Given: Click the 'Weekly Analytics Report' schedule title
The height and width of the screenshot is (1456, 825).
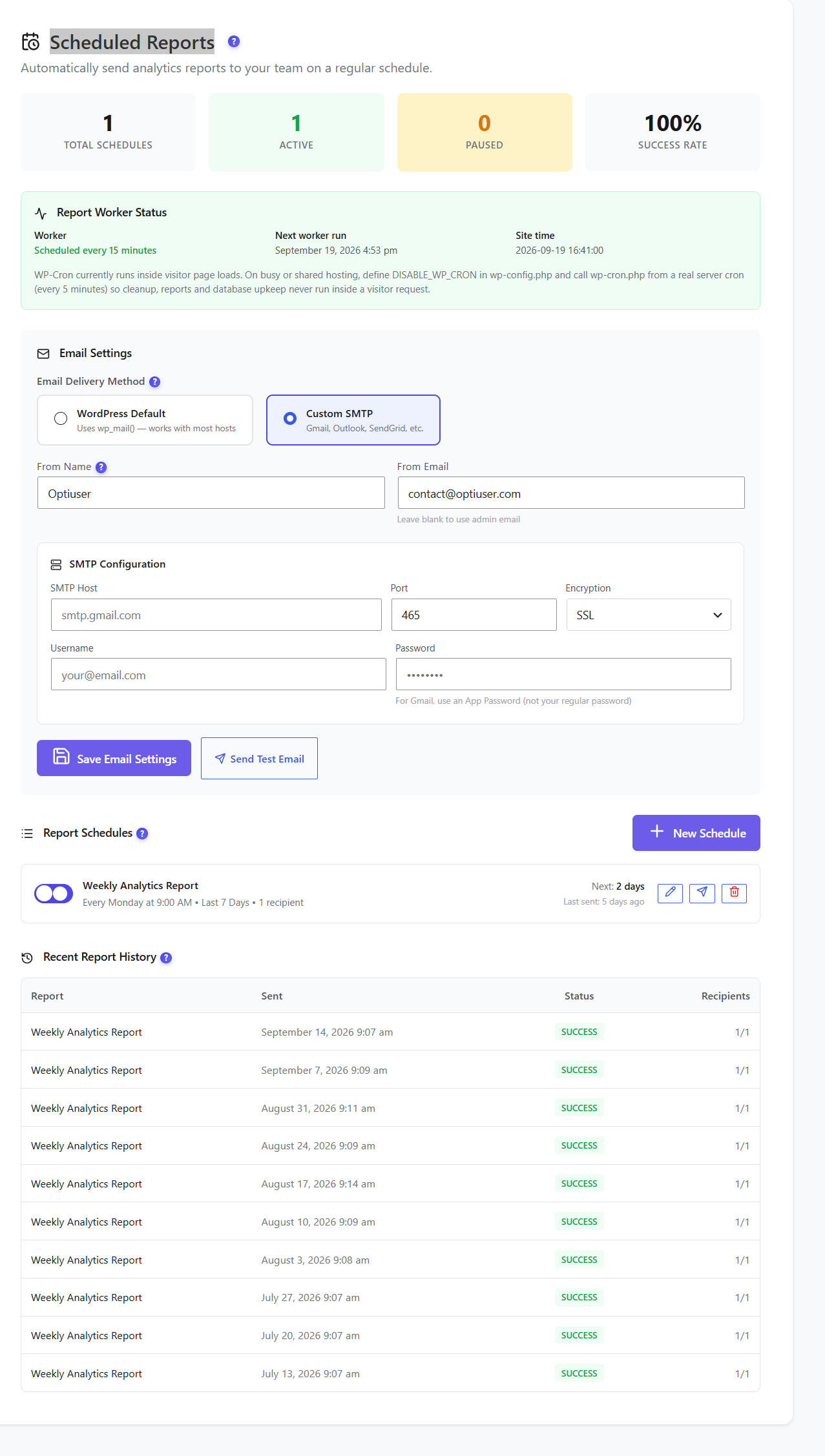Looking at the screenshot, I should coord(140,886).
